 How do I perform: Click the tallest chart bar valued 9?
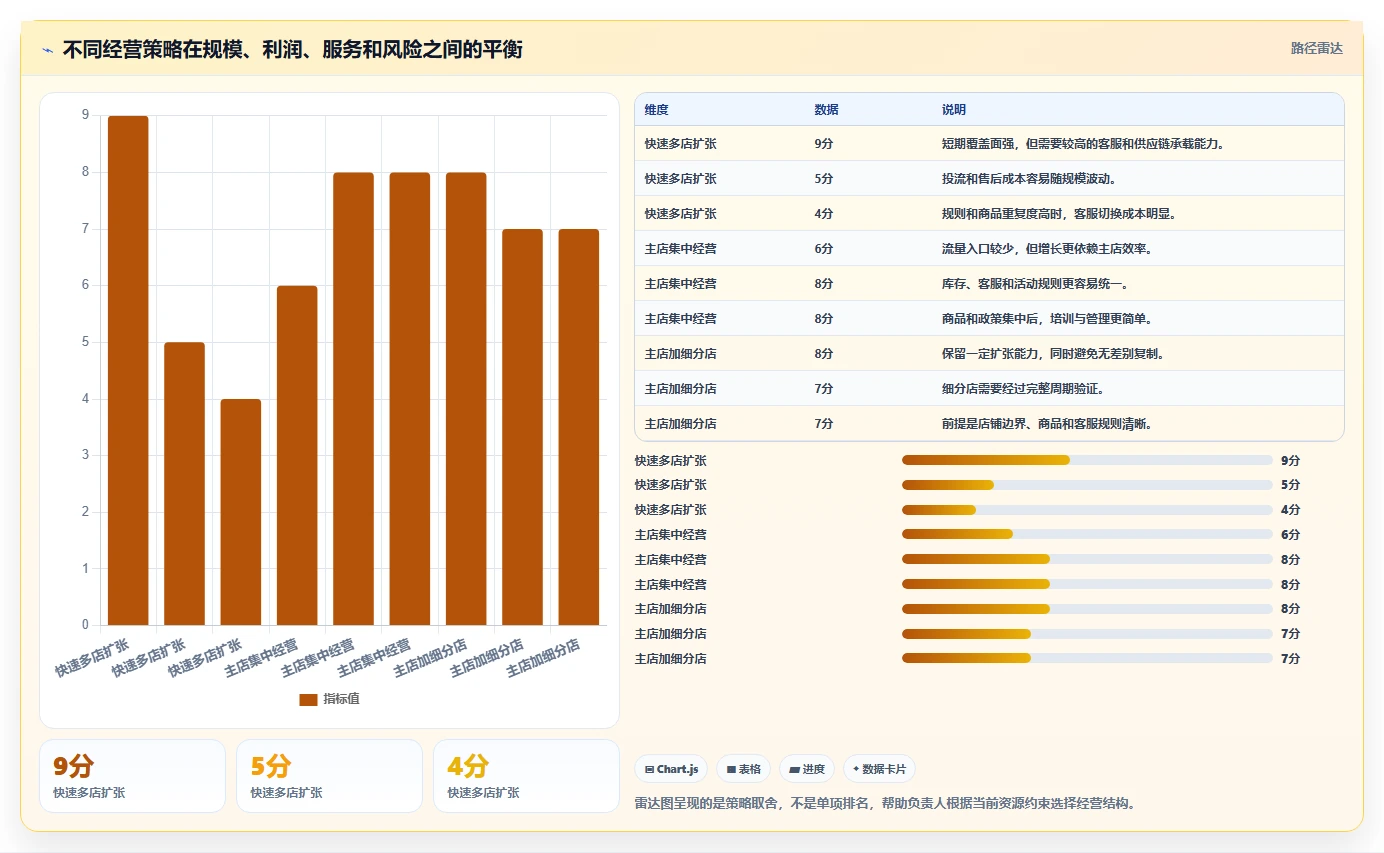pos(128,370)
